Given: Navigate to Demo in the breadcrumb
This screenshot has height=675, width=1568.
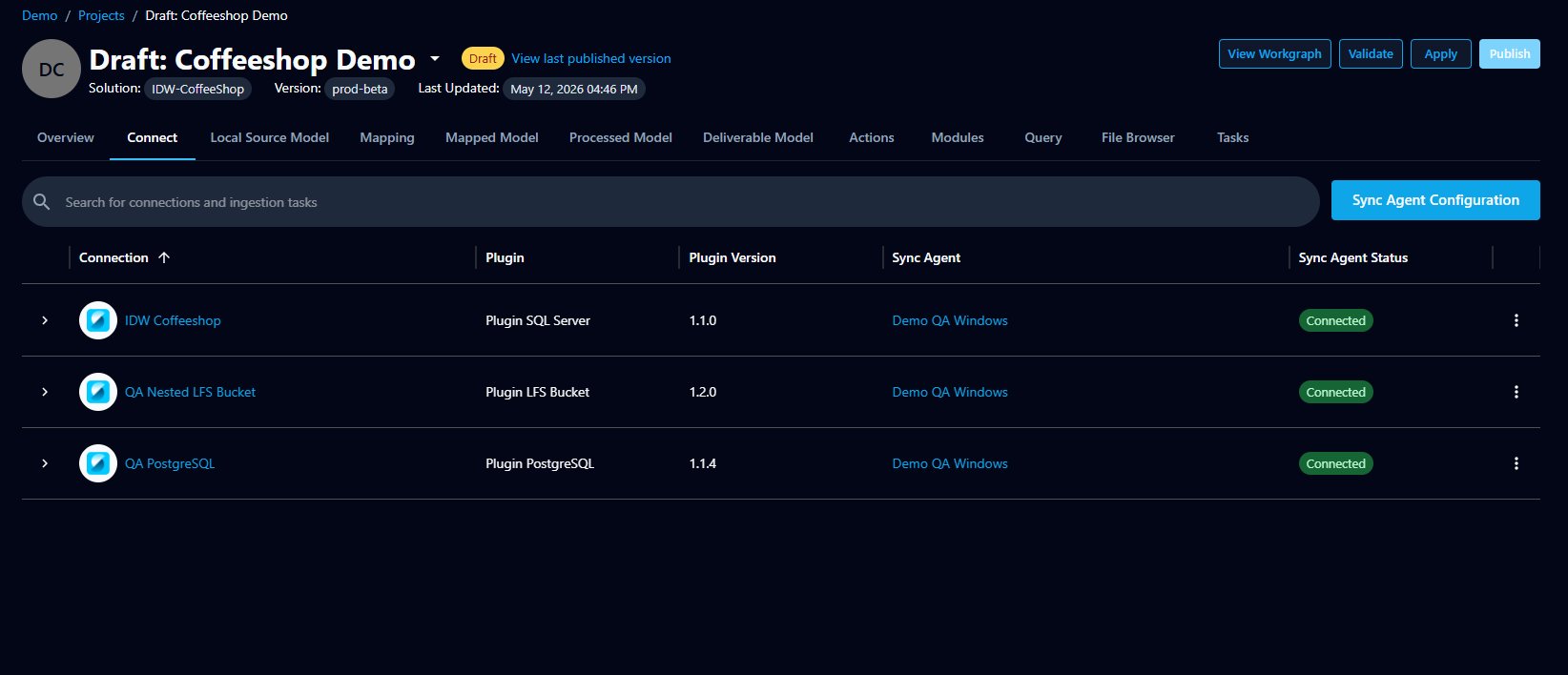Looking at the screenshot, I should click(40, 15).
